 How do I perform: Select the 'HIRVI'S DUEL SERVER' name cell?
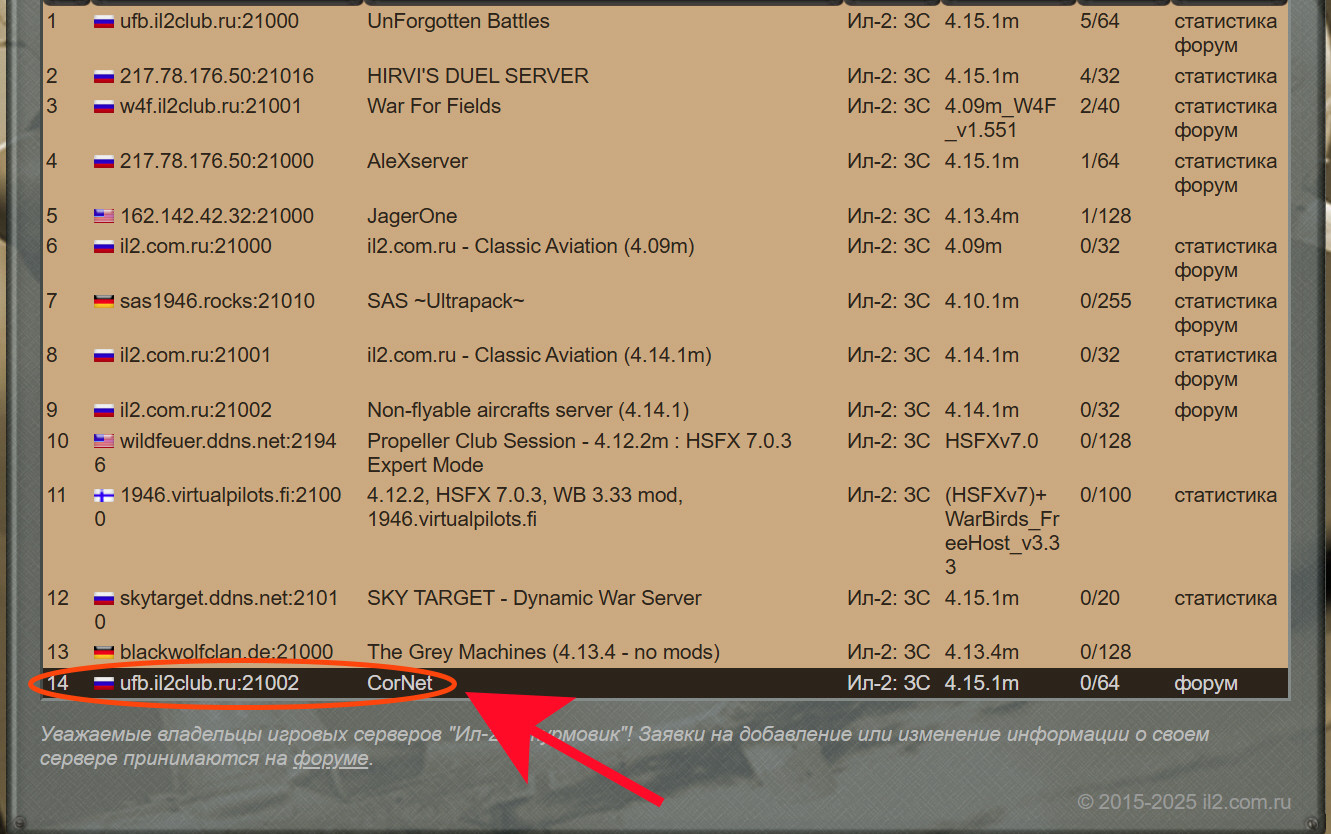coord(478,76)
